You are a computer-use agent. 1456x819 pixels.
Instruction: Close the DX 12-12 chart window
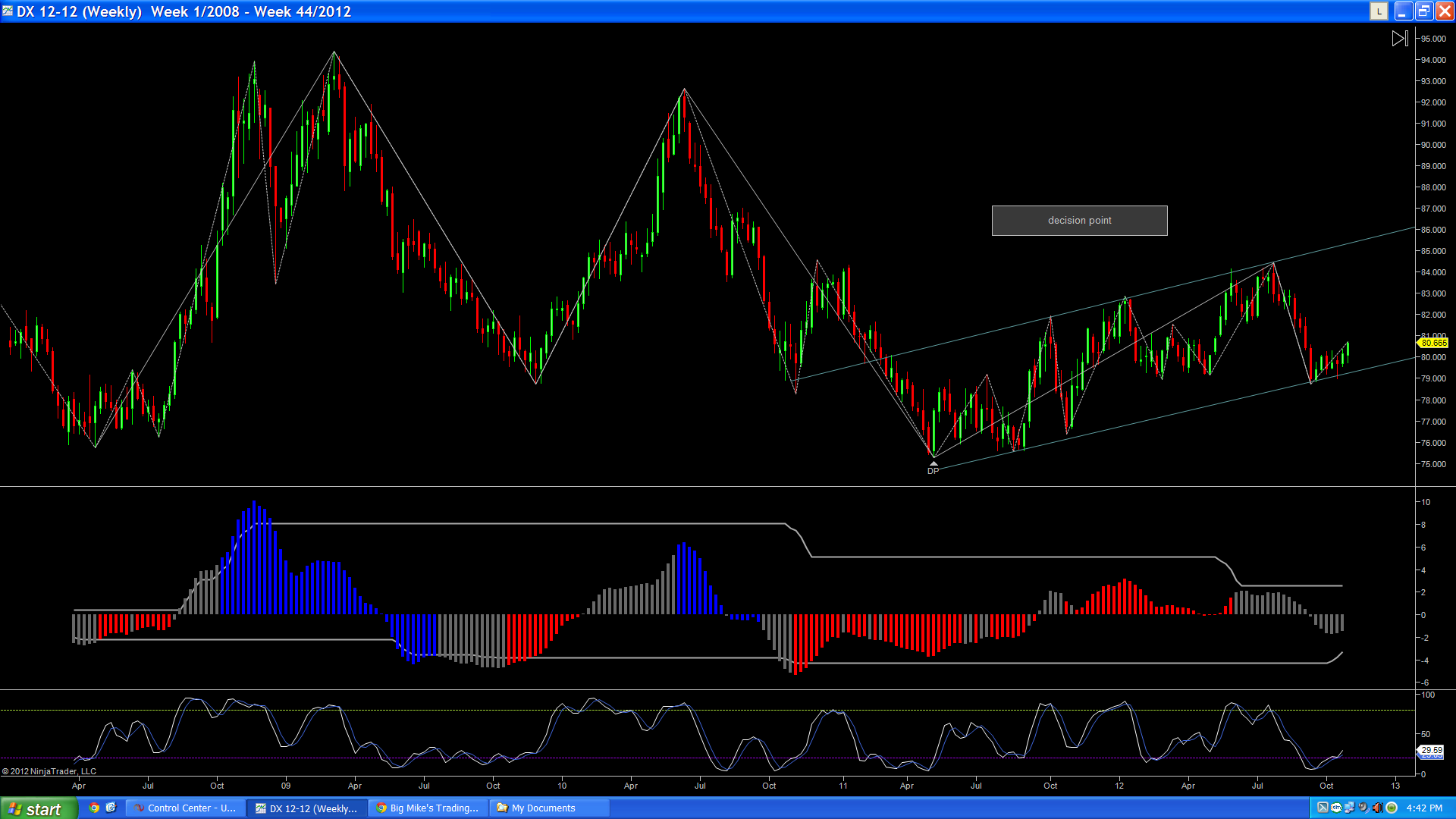point(1445,11)
